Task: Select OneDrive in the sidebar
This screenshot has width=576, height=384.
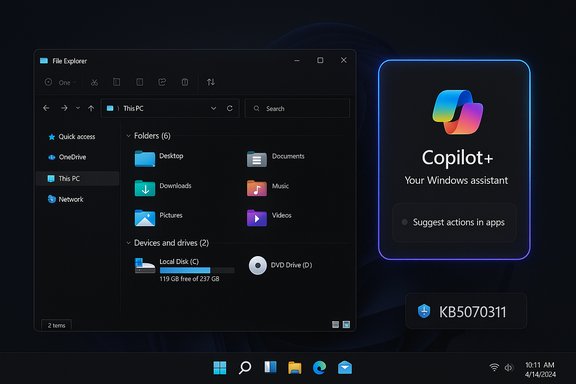Action: click(x=67, y=157)
